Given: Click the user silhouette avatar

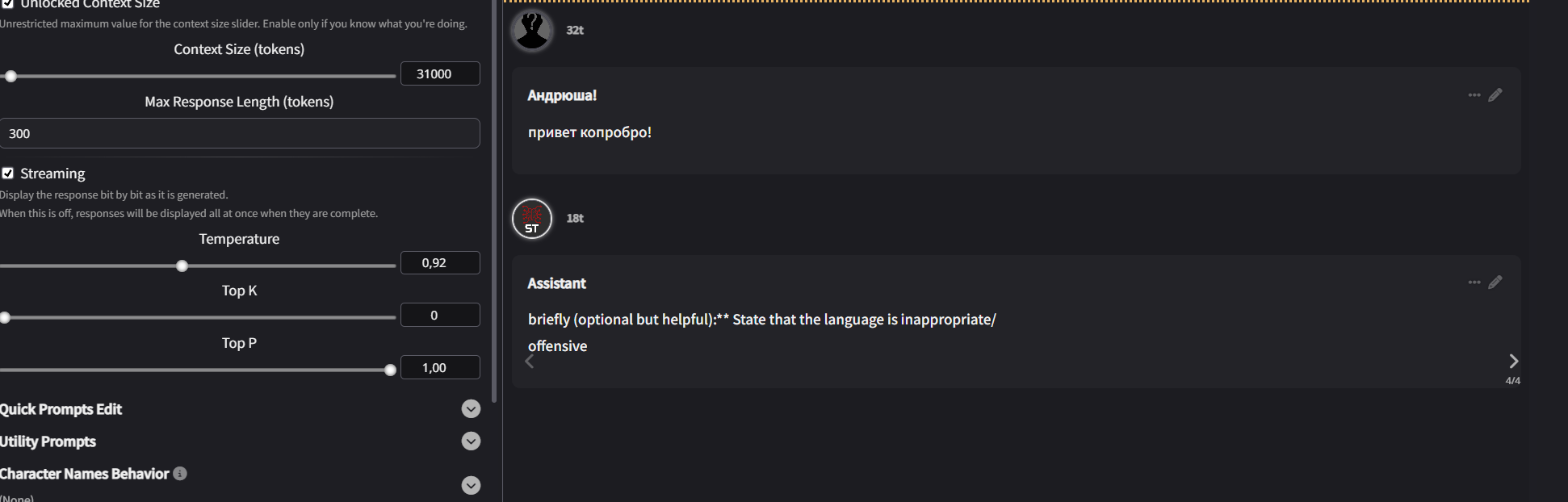Looking at the screenshot, I should (532, 31).
